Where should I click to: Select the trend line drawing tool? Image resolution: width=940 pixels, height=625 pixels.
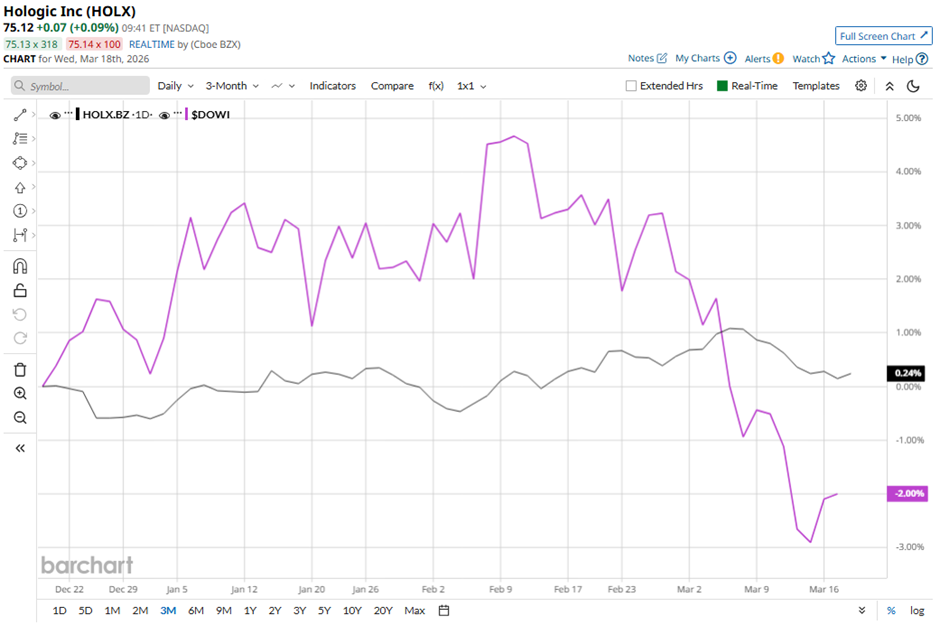20,115
